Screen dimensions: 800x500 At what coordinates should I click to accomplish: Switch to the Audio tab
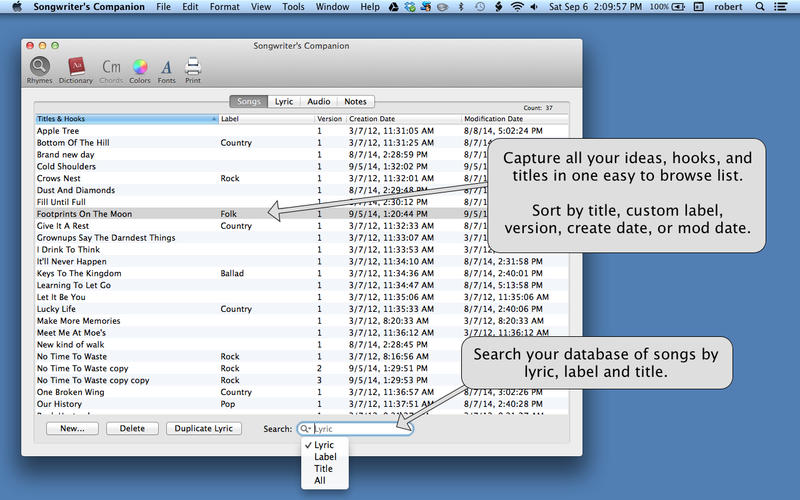tap(319, 101)
